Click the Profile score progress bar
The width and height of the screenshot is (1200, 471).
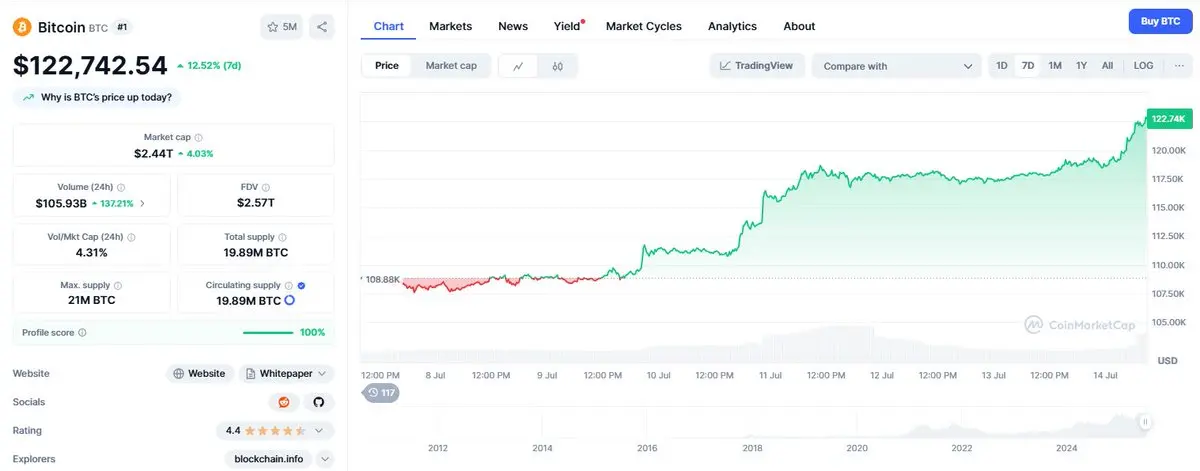pyautogui.click(x=268, y=332)
